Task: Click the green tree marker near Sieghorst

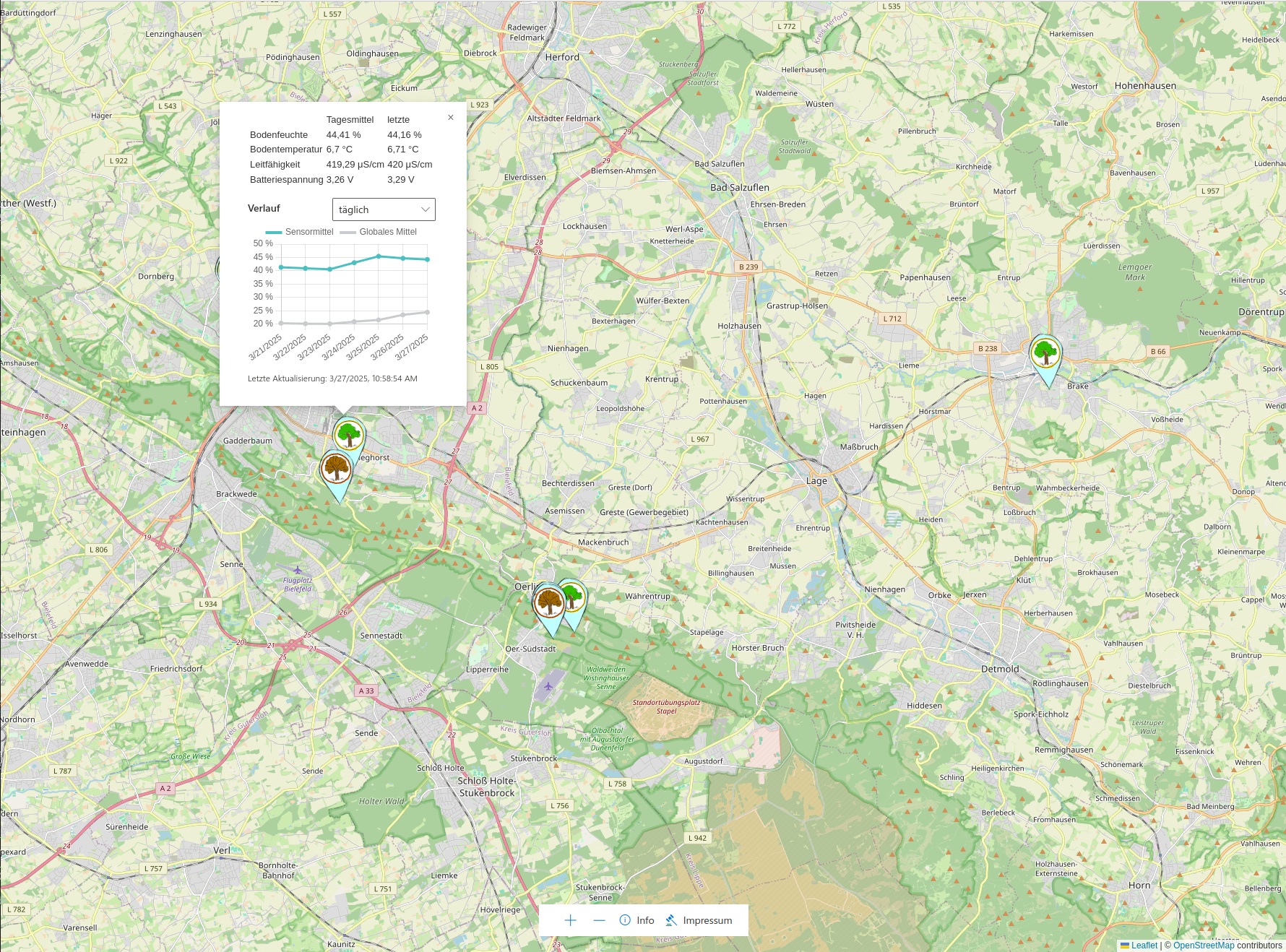Action: point(349,433)
